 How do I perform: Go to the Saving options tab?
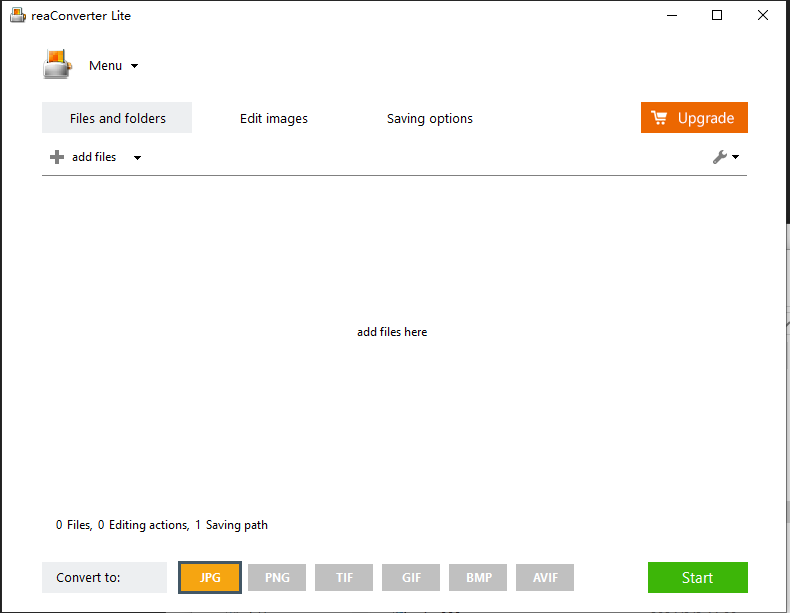(429, 118)
